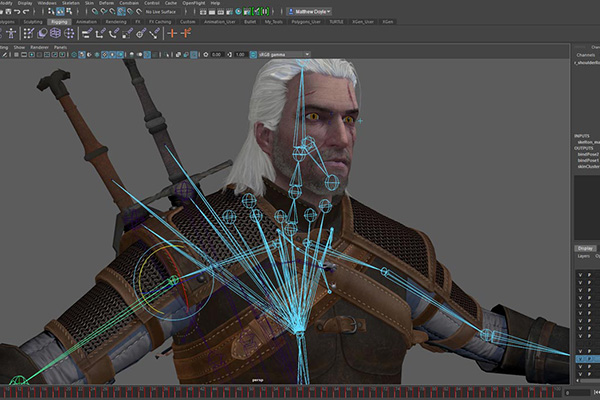Image resolution: width=600 pixels, height=400 pixels.
Task: Click the viewport gamma value field 1.00
Action: [x=240, y=55]
